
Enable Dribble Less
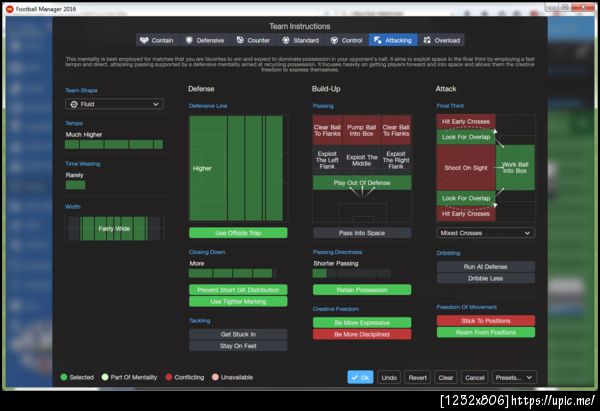pyautogui.click(x=486, y=278)
